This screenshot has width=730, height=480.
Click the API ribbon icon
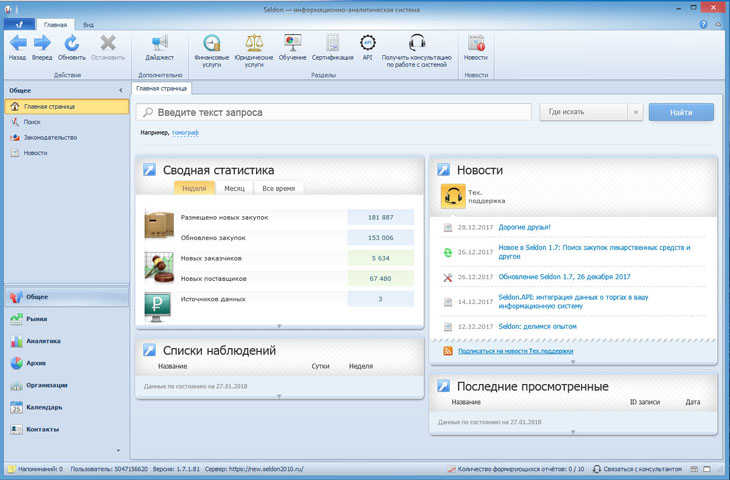pyautogui.click(x=367, y=43)
